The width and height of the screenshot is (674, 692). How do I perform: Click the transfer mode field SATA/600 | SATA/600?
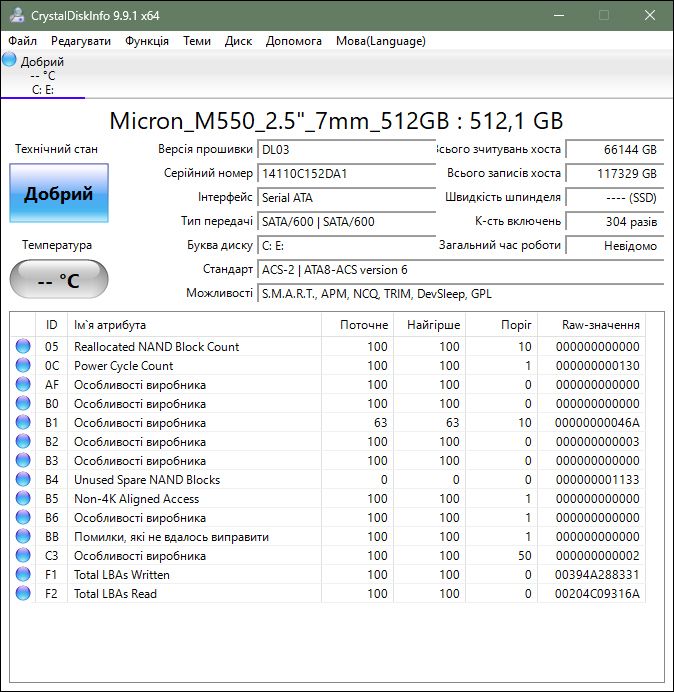pos(346,221)
